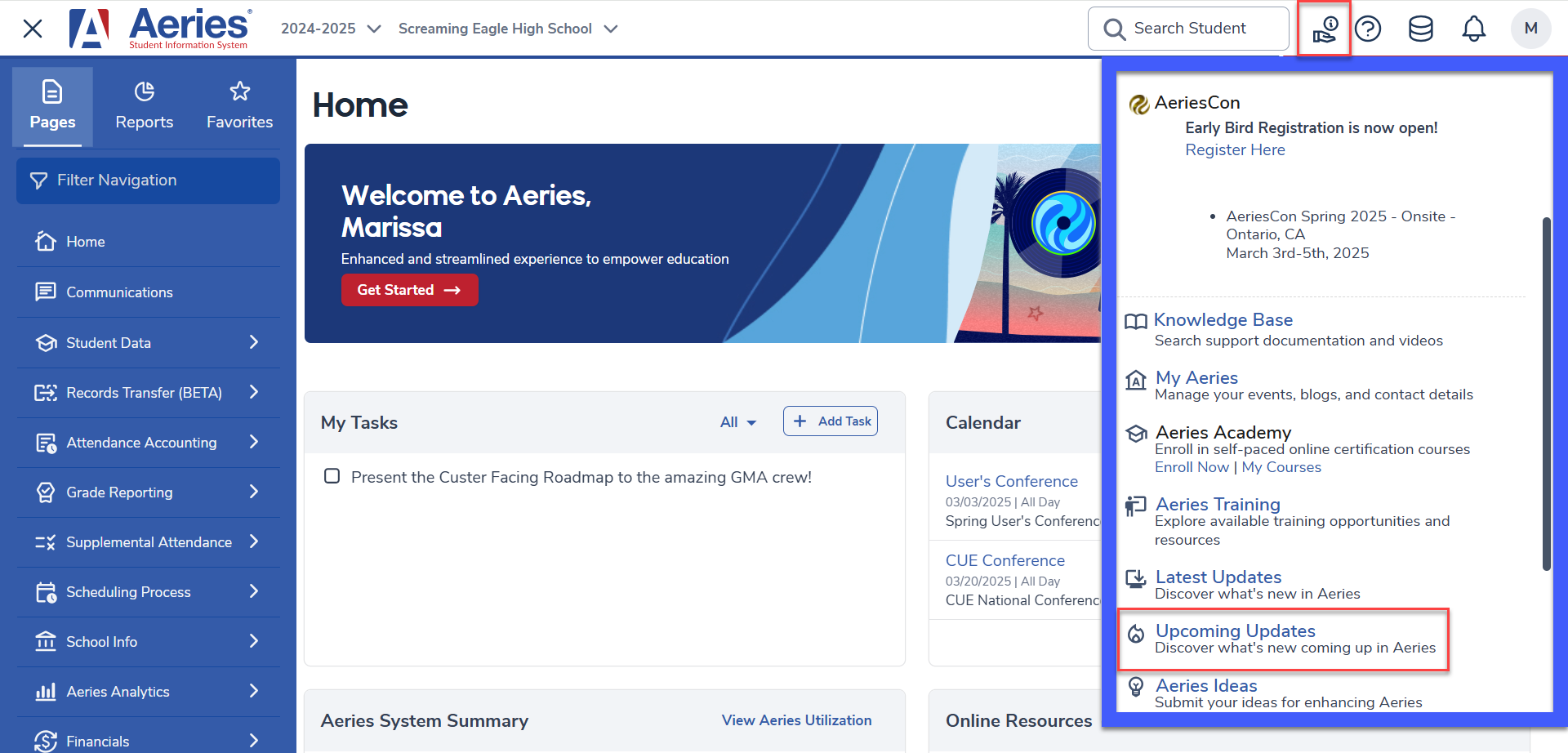
Task: Open the user avatar M menu
Action: [x=1531, y=29]
